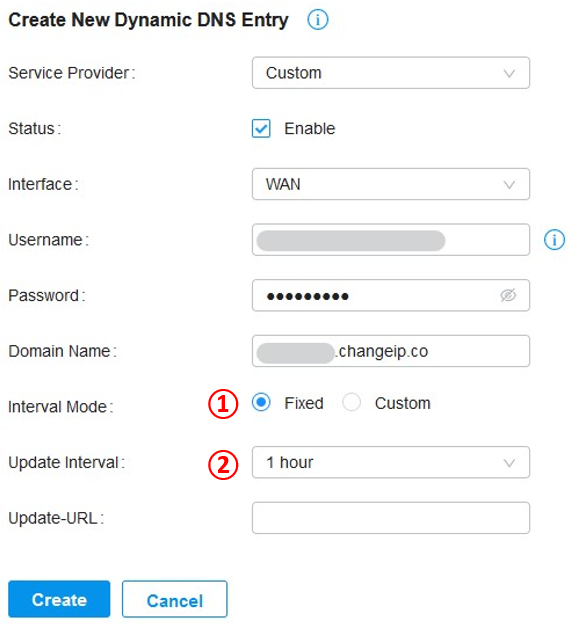Show password with the eye icon

point(508,295)
